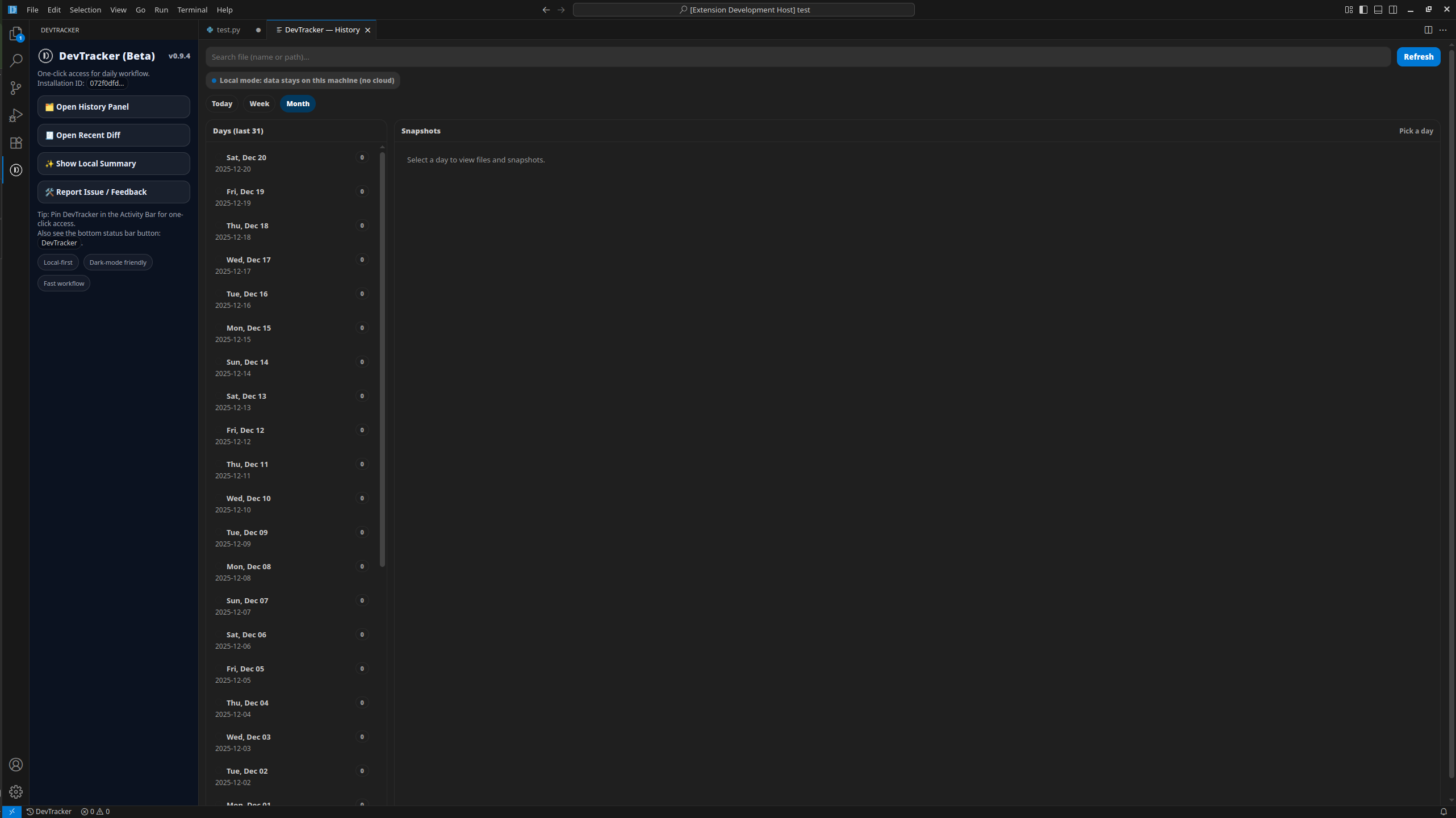The height and width of the screenshot is (818, 1456).
Task: Switch to the test.py editor tab
Action: tap(228, 30)
